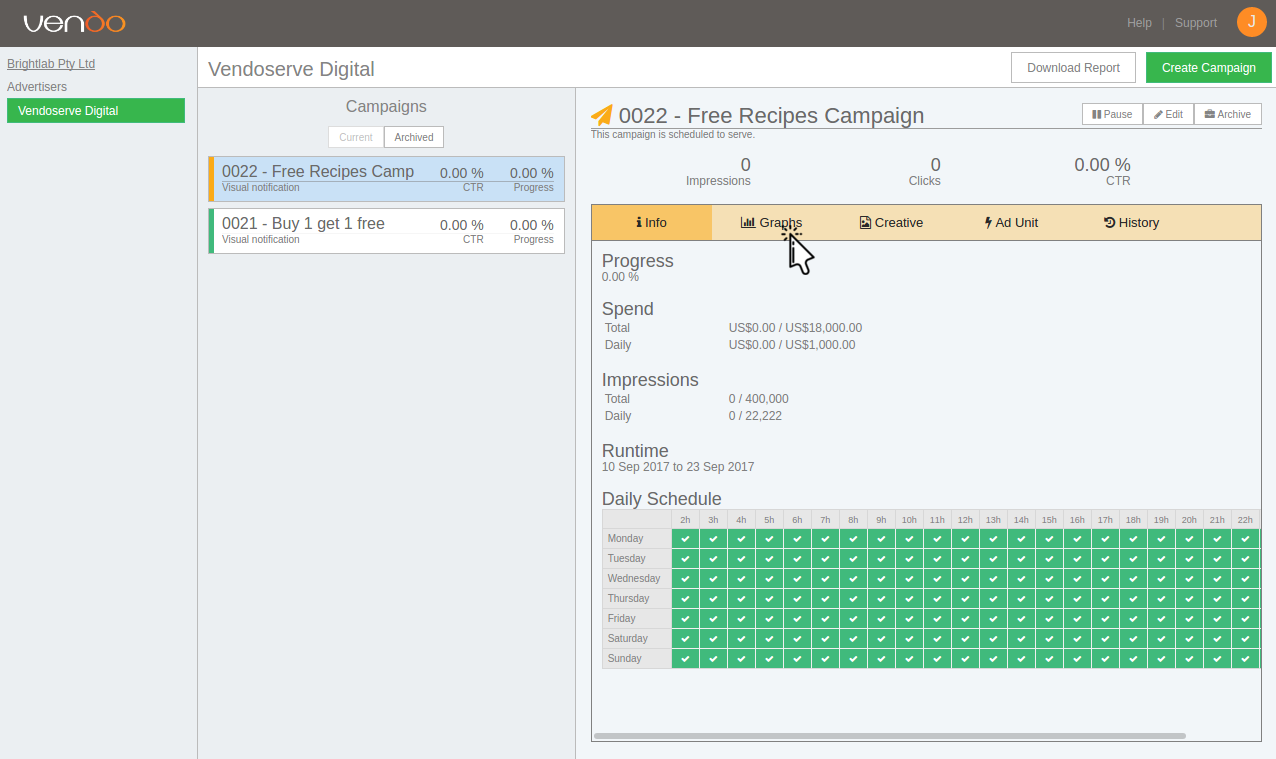
Task: Toggle Saturday 18h schedule cell
Action: click(1133, 638)
